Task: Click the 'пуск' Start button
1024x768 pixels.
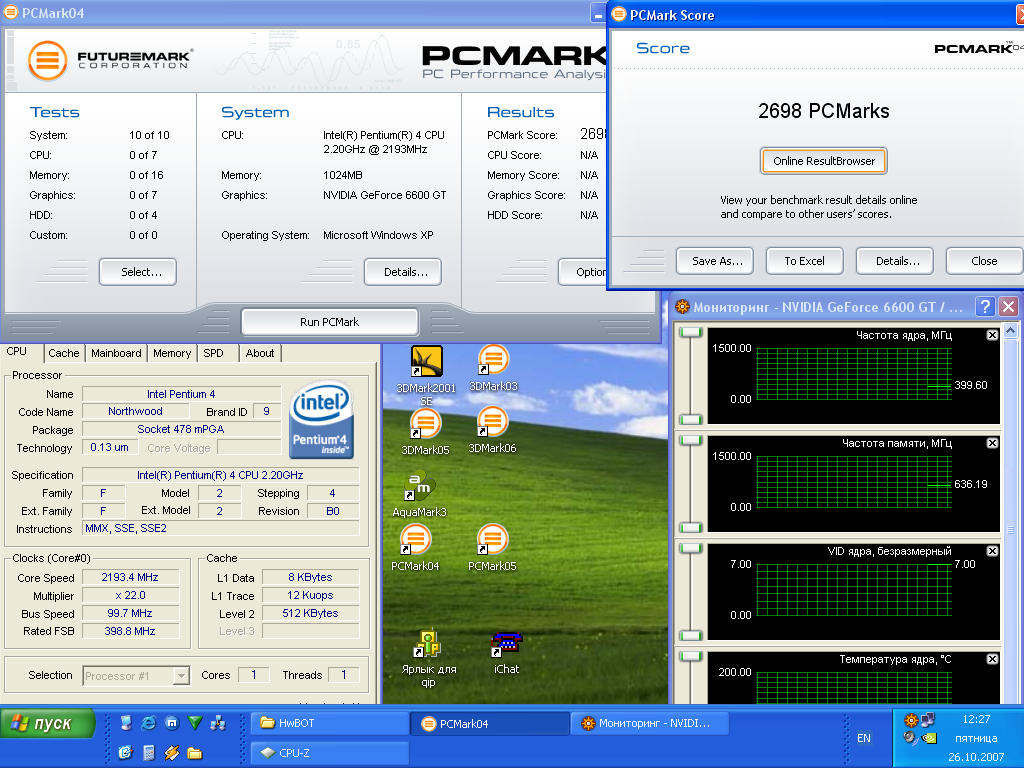Action: click(48, 724)
